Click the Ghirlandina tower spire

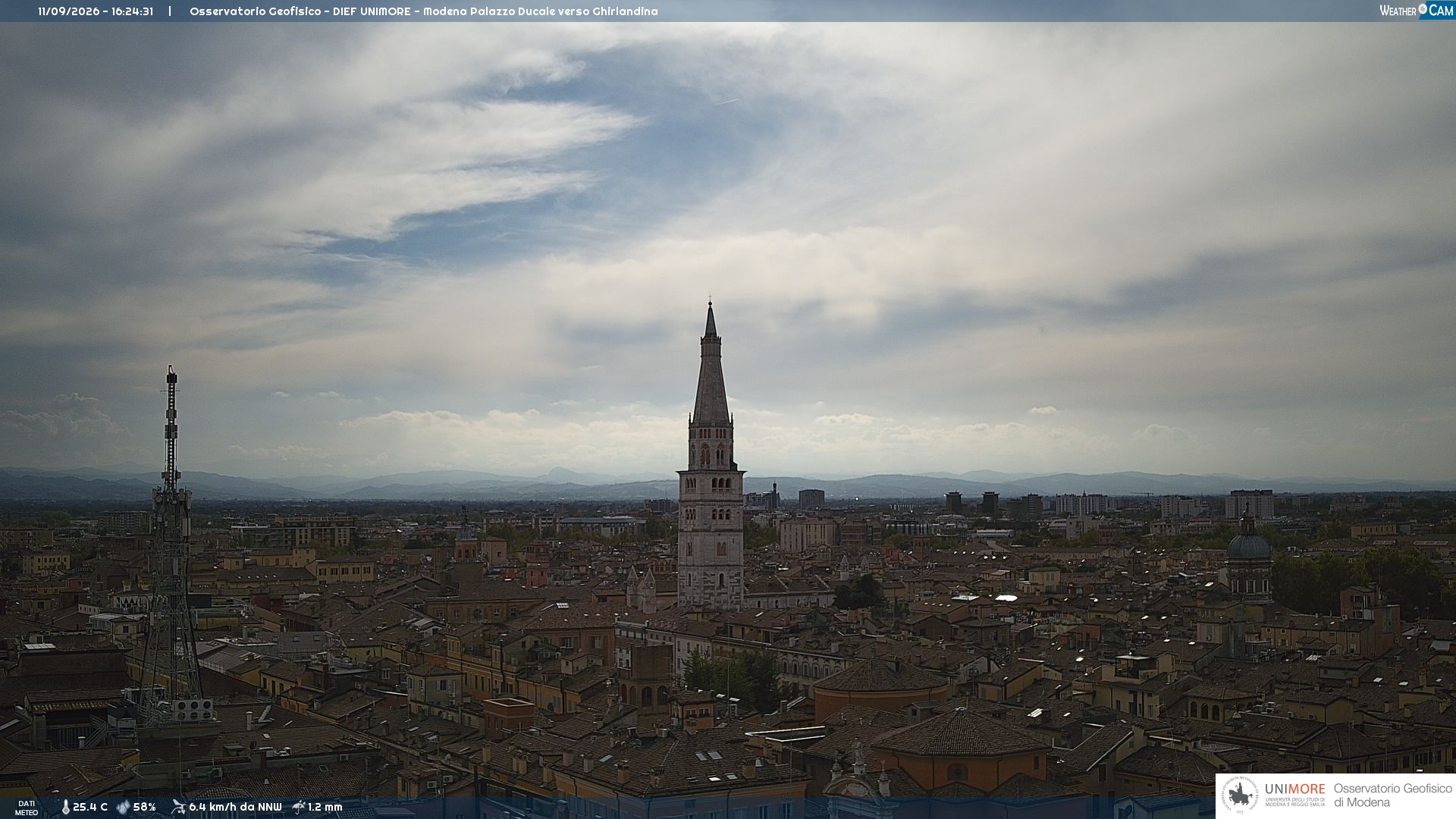tap(711, 364)
